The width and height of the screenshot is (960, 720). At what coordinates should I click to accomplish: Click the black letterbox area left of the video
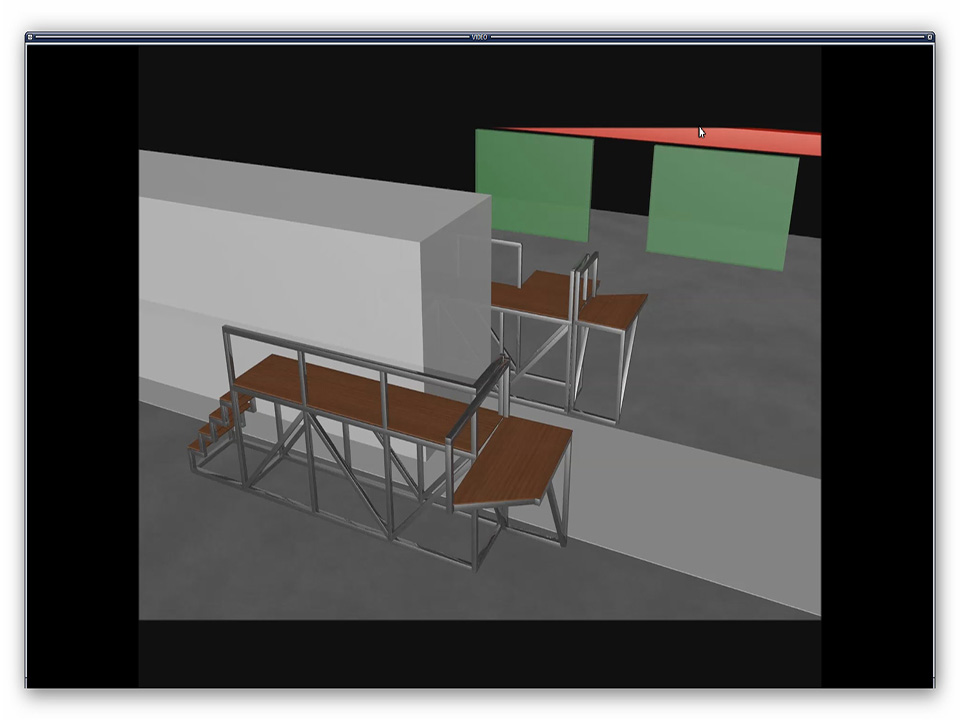82,360
